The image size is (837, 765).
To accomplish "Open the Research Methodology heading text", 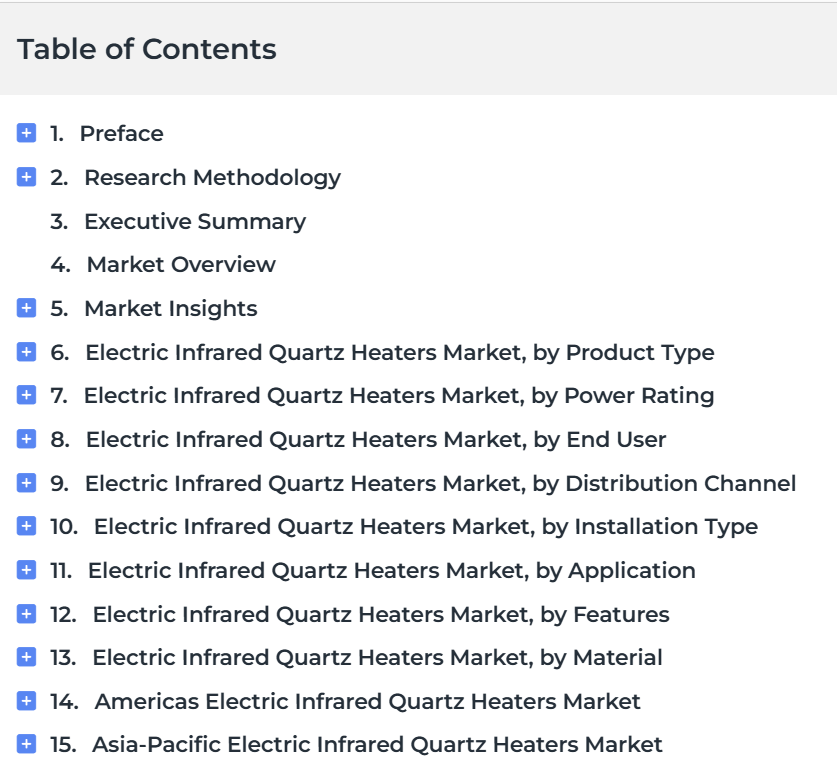I will (212, 178).
